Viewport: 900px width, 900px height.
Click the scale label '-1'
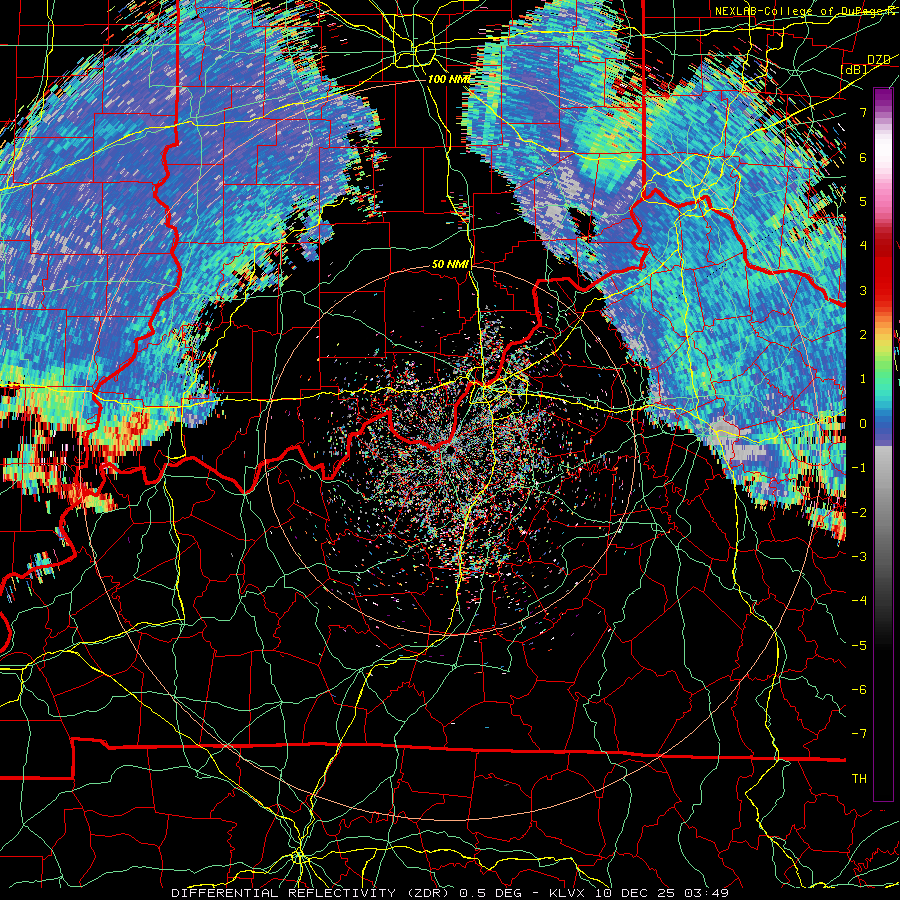859,468
